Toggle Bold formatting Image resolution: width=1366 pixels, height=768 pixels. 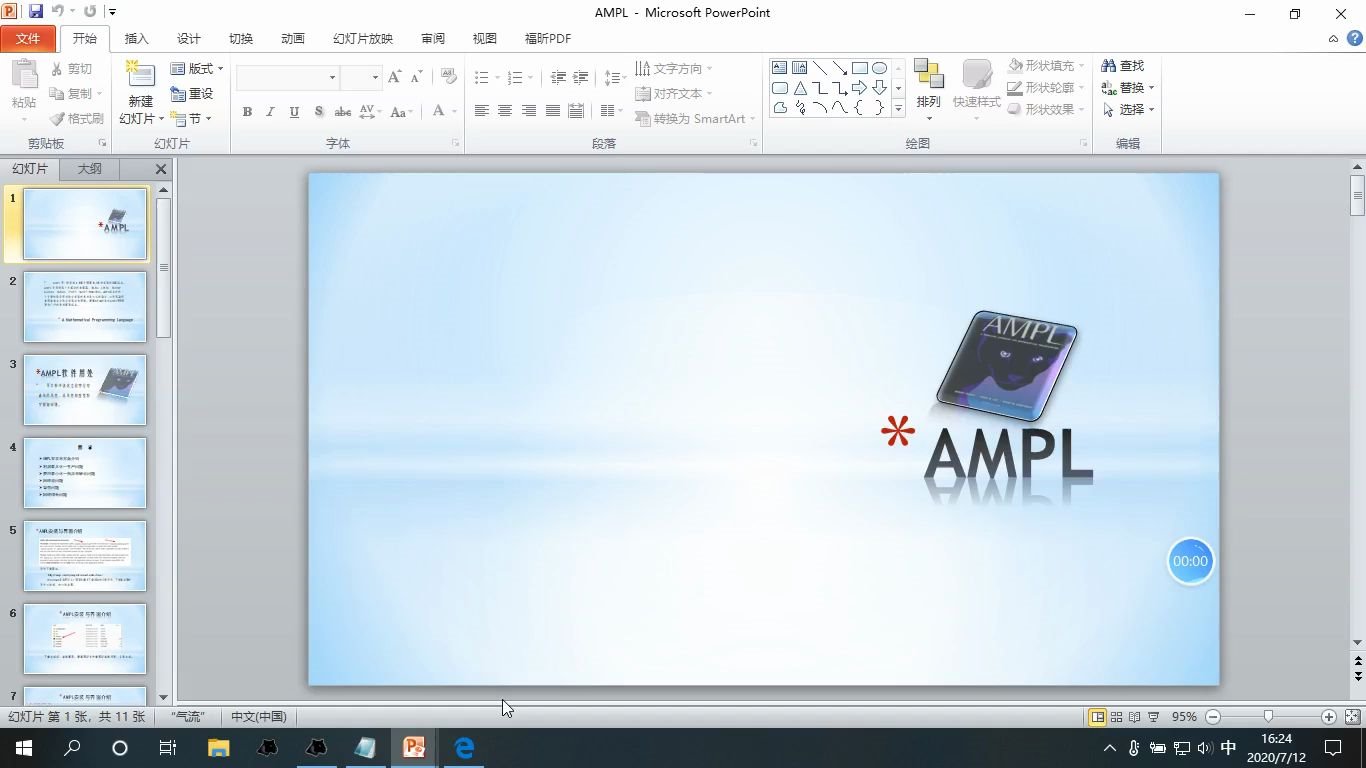point(247,112)
